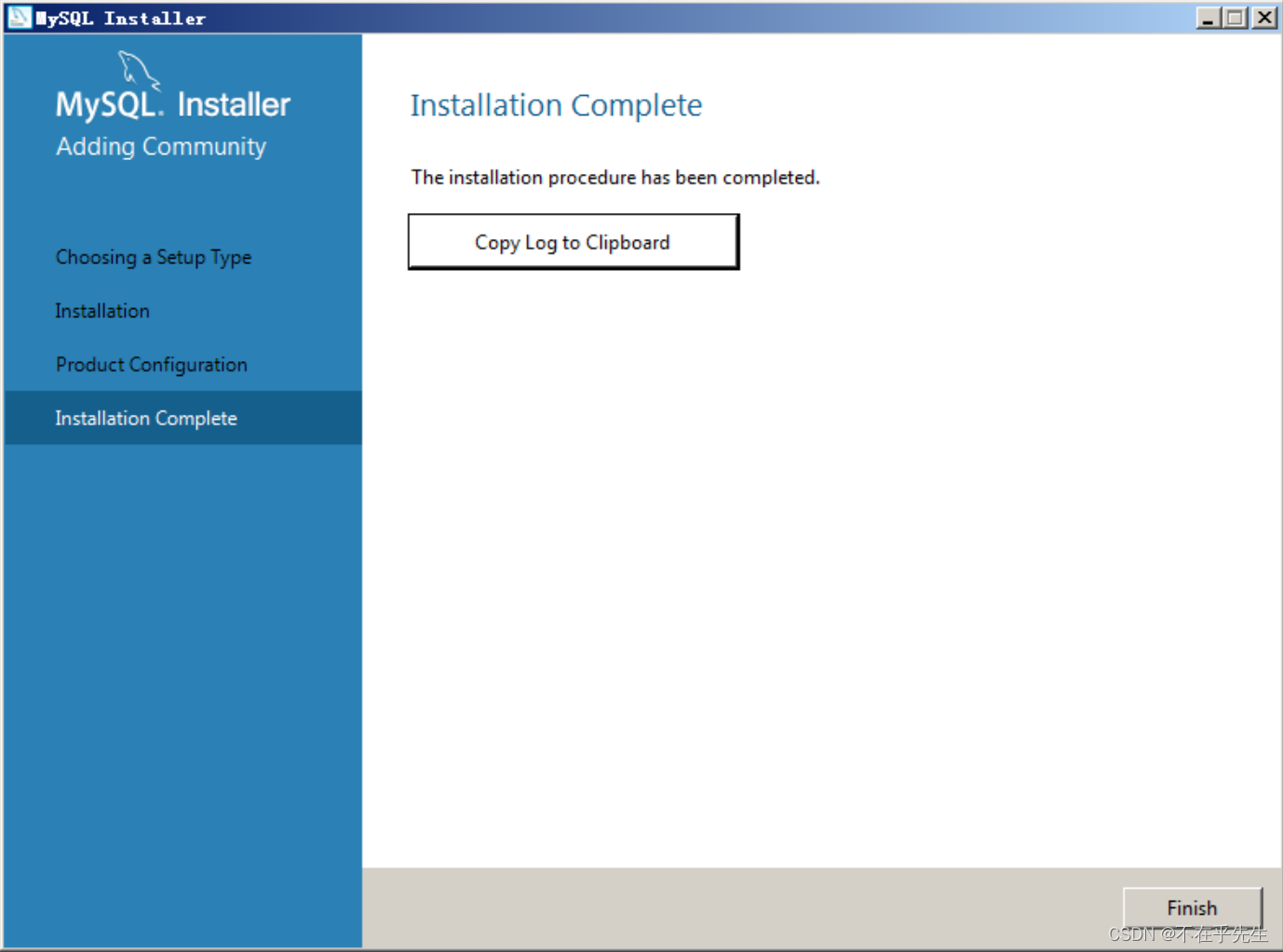Close the MySQL Installer window

pos(1264,18)
